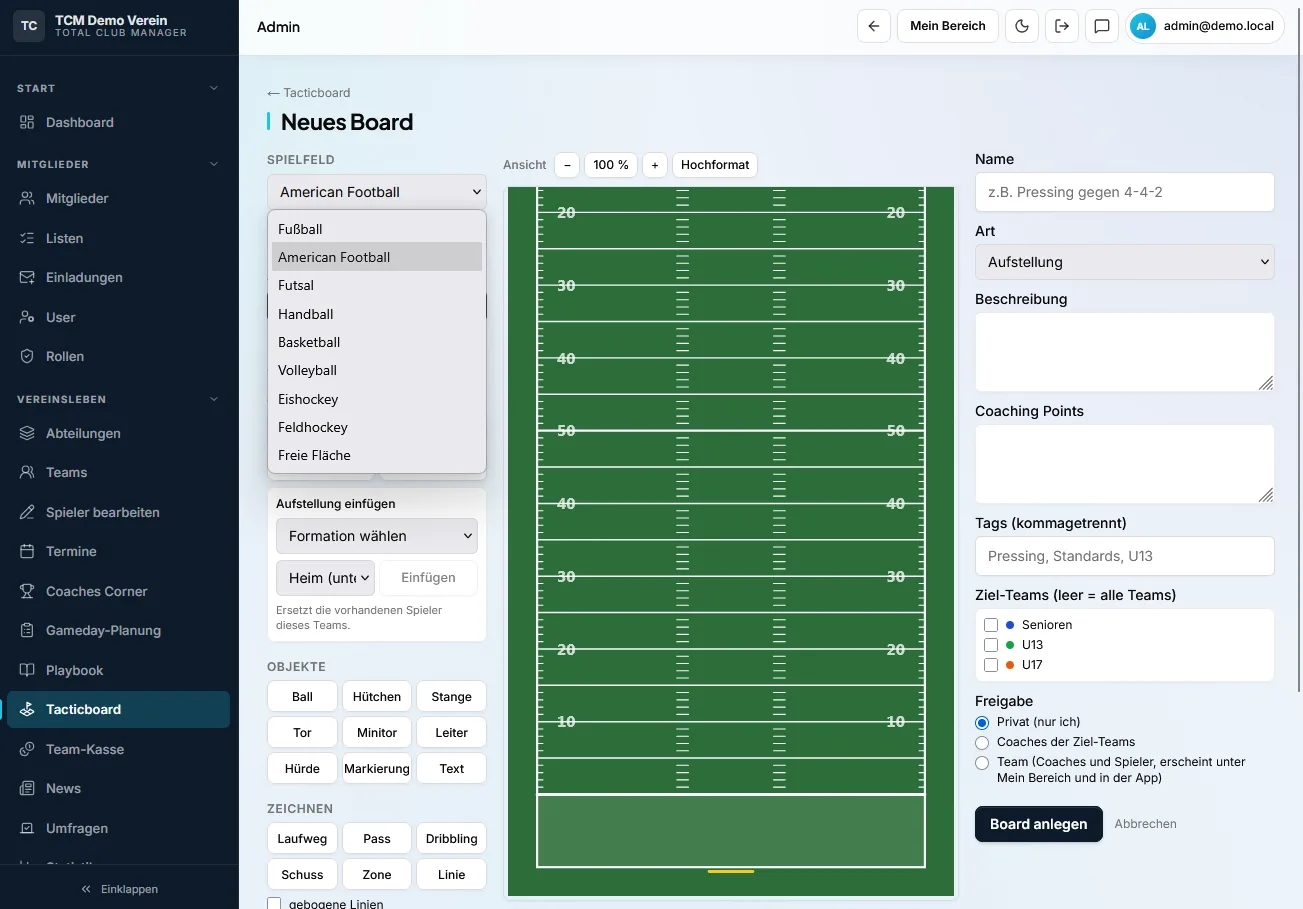
Task: Select Coaches der Ziel-Teams radio
Action: click(982, 742)
